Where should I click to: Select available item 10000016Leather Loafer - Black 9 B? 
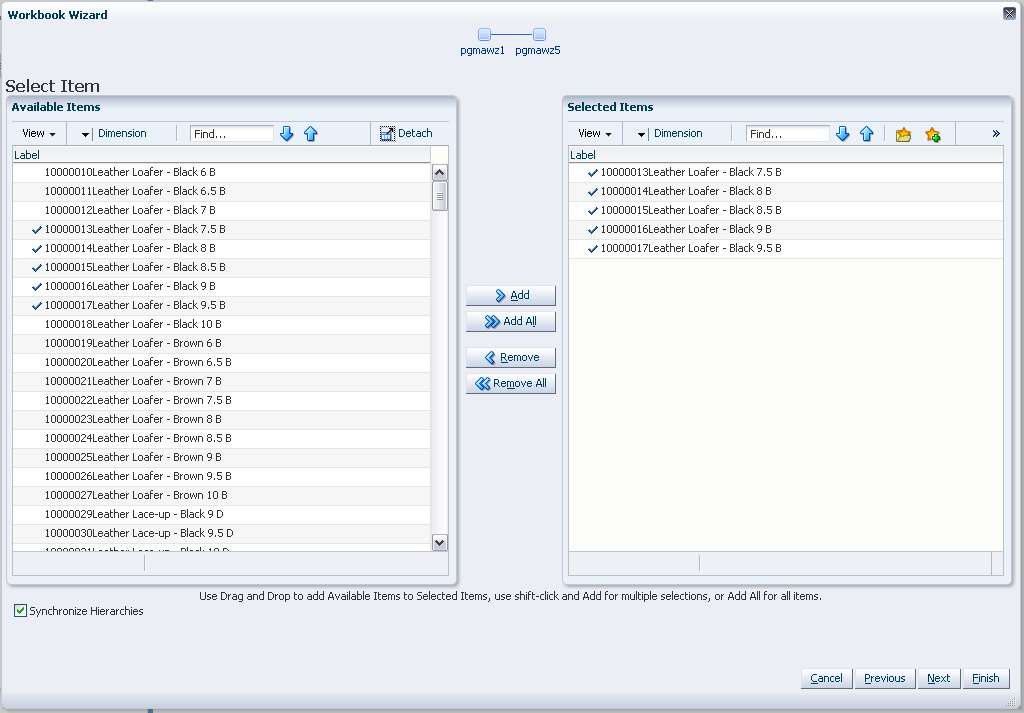coord(221,285)
